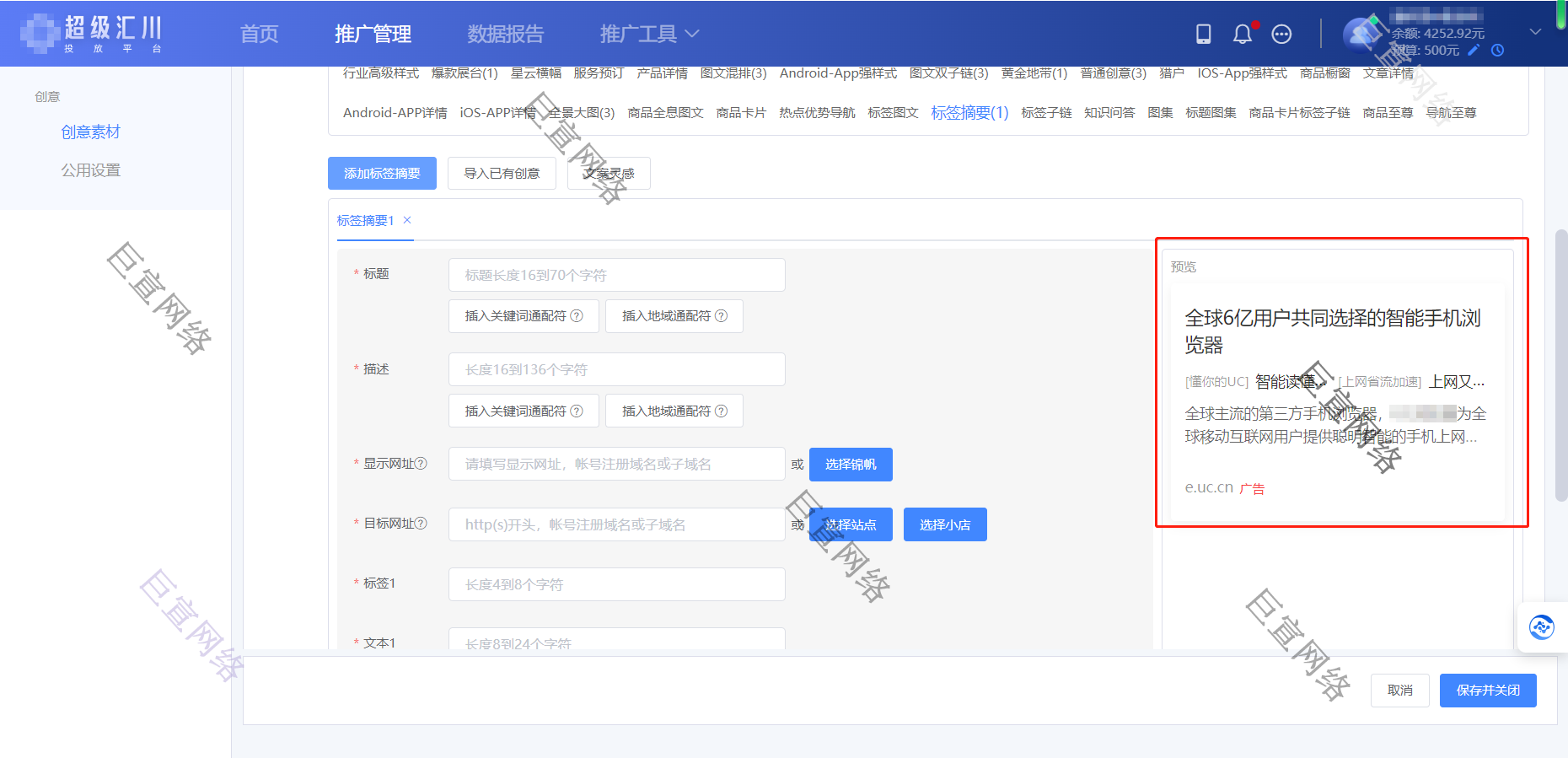Click the page vertical scrollbar
Viewport: 1568px width, 758px height.
[x=1561, y=364]
